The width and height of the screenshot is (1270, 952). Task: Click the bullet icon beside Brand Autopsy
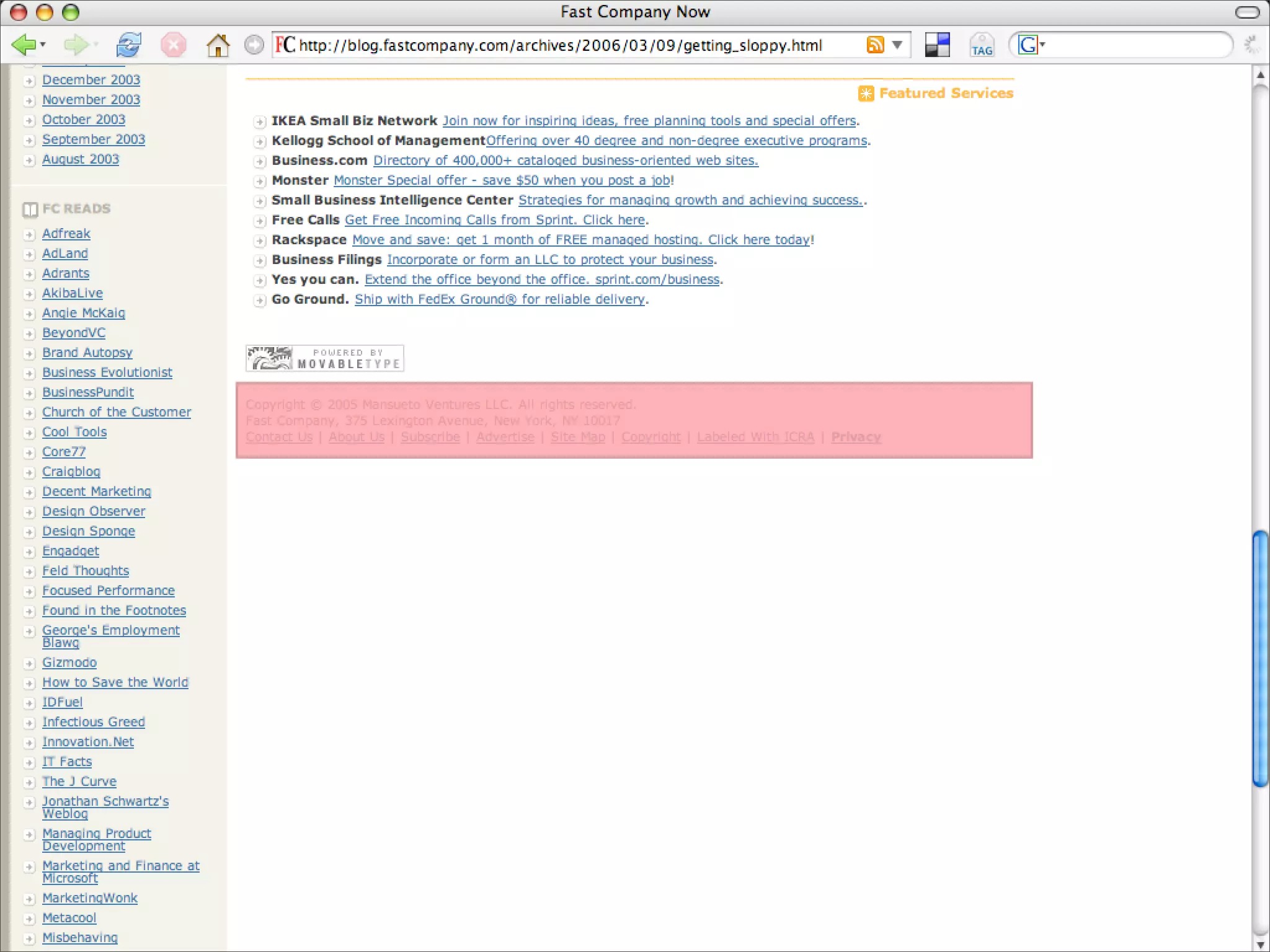(x=29, y=354)
